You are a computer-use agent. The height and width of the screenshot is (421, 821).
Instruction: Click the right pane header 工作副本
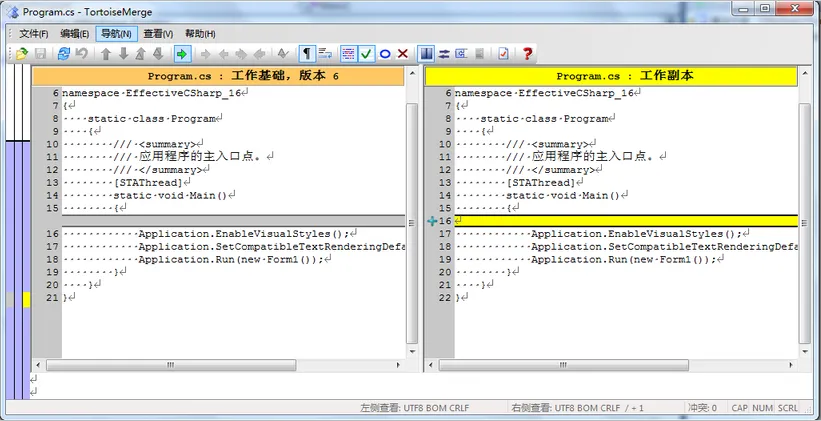pyautogui.click(x=611, y=76)
